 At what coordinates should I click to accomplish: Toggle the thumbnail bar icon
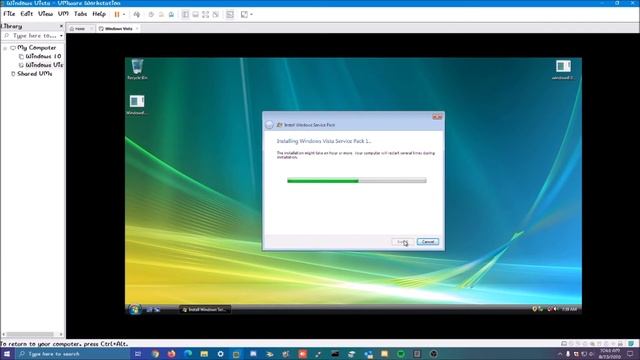196,14
